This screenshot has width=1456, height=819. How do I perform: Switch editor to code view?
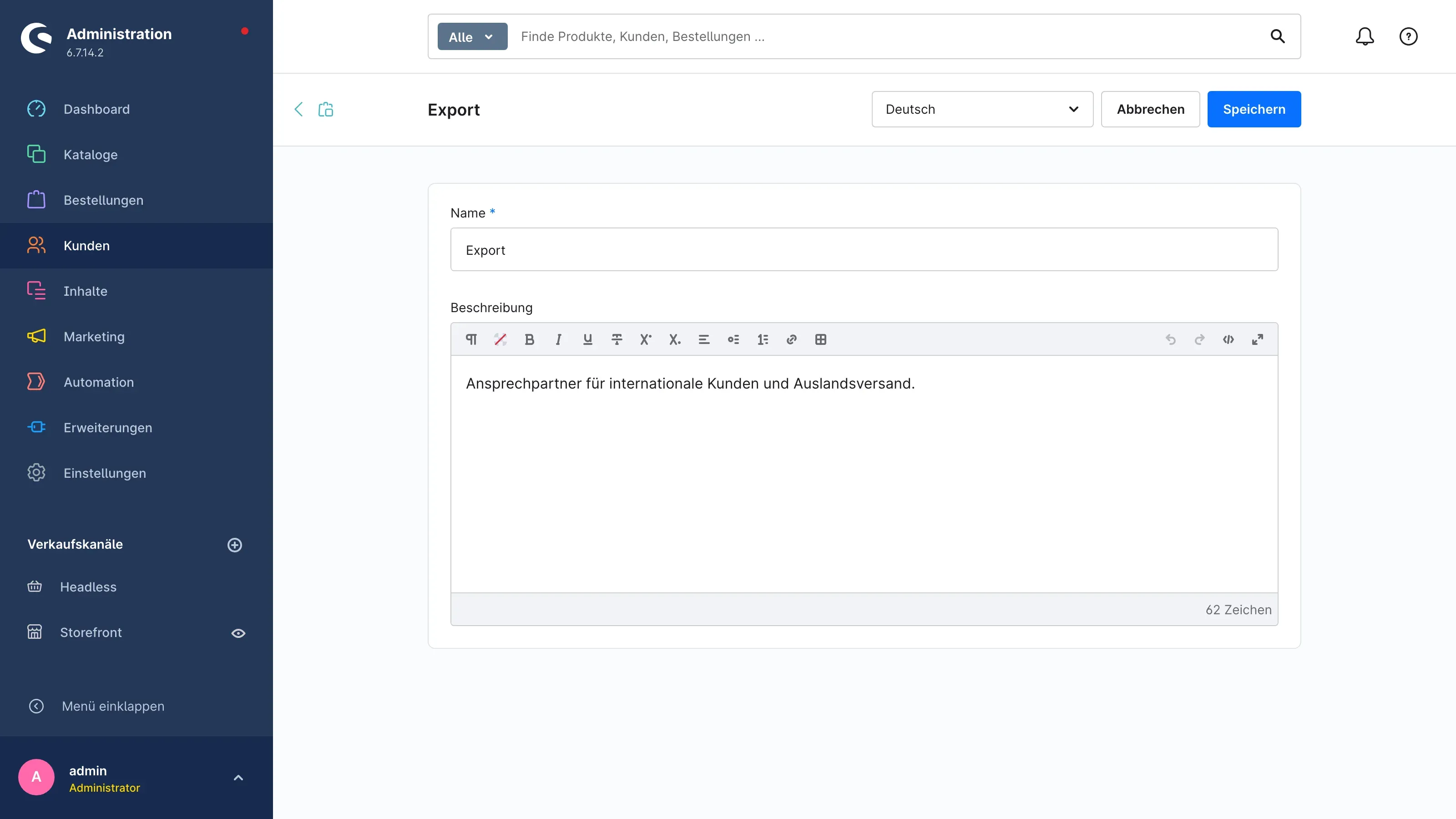tap(1228, 339)
